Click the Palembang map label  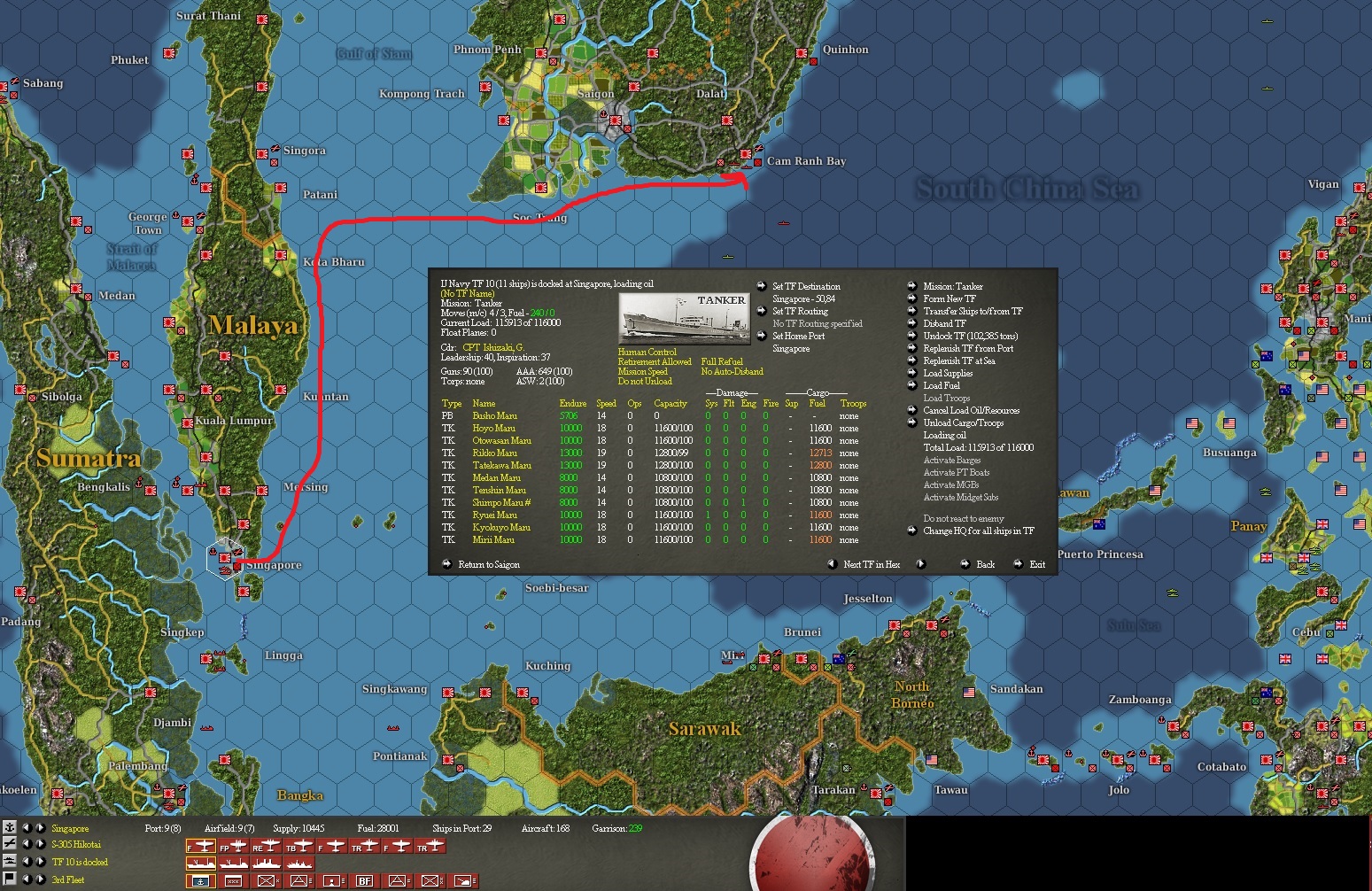pyautogui.click(x=137, y=765)
